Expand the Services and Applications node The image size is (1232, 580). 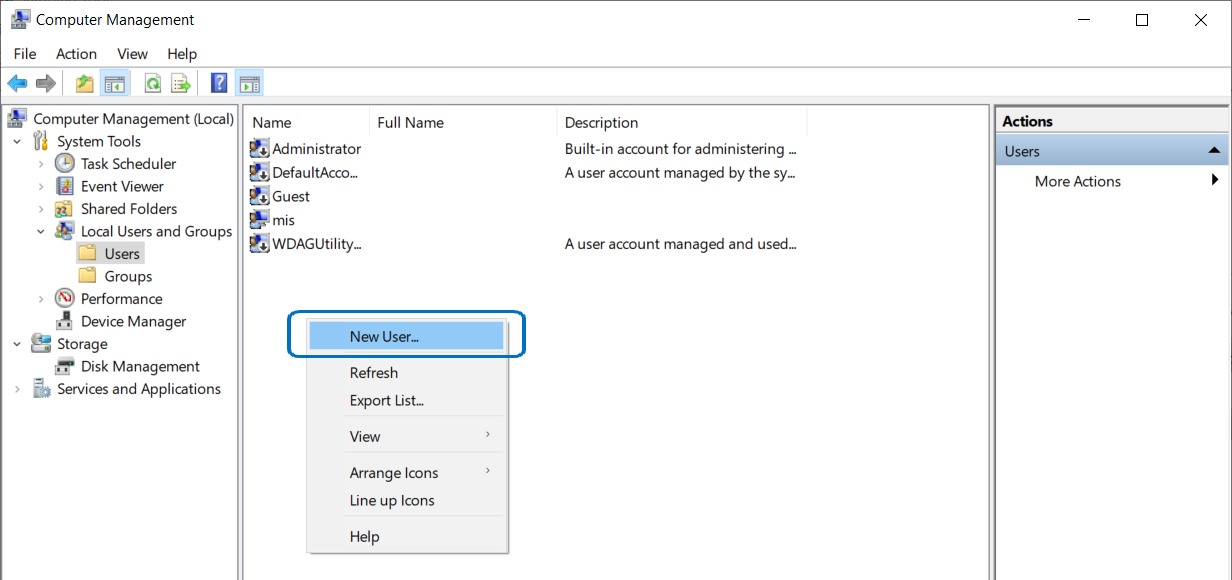[x=17, y=390]
